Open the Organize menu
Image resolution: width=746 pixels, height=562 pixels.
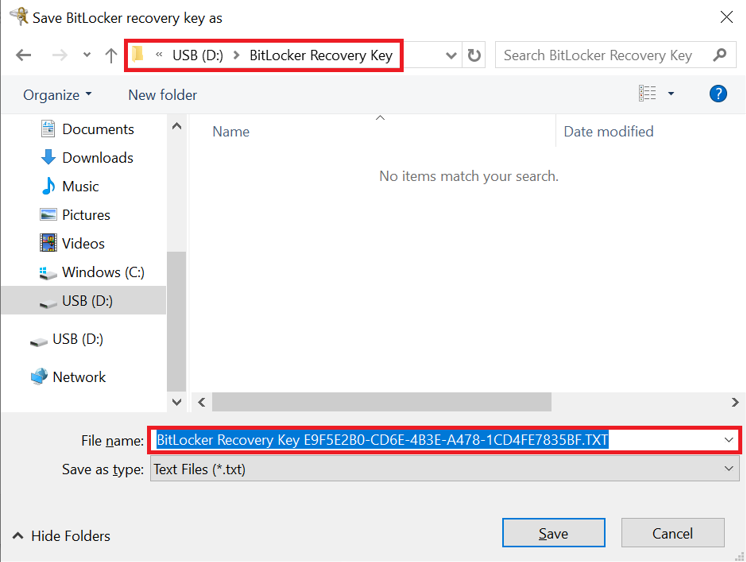coord(57,95)
